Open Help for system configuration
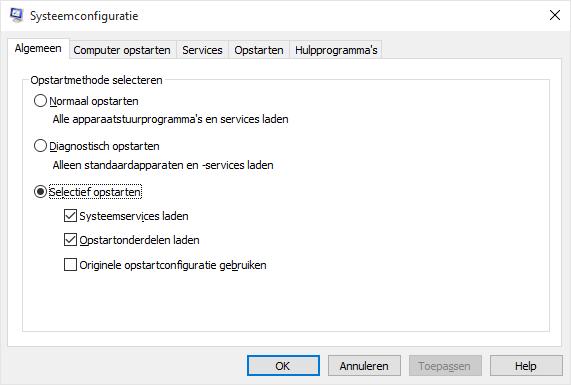 pos(526,366)
